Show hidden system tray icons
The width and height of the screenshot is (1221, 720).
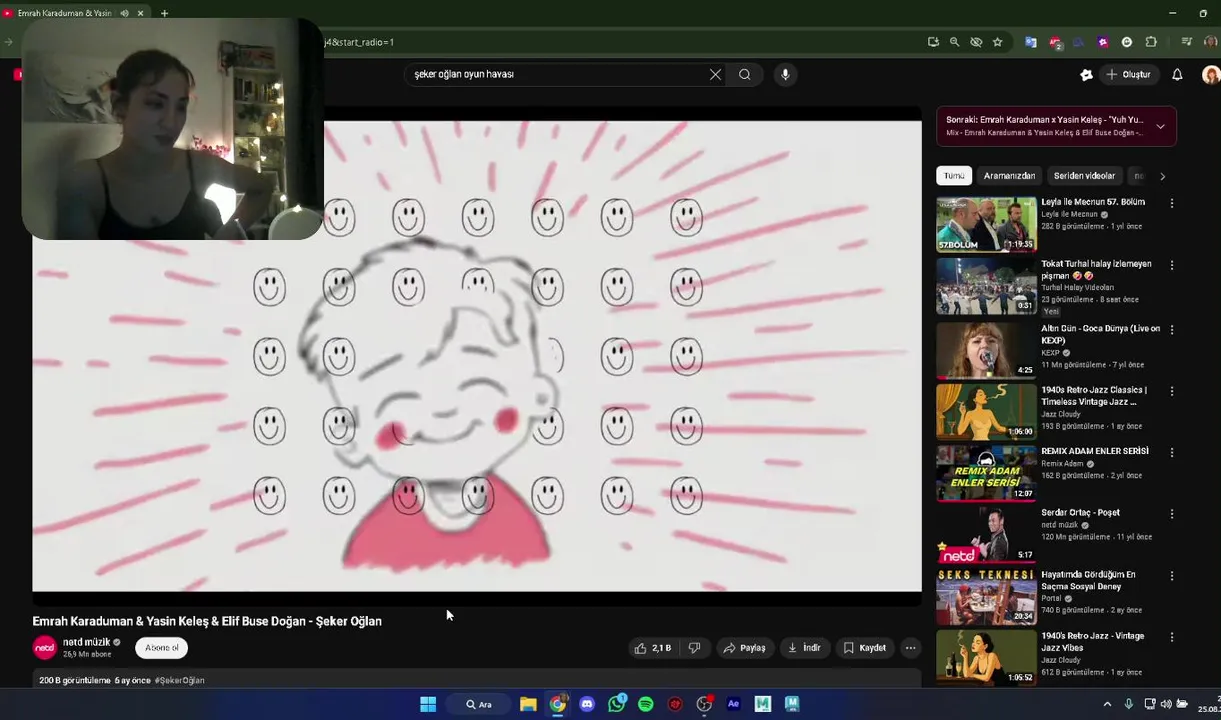click(1107, 704)
